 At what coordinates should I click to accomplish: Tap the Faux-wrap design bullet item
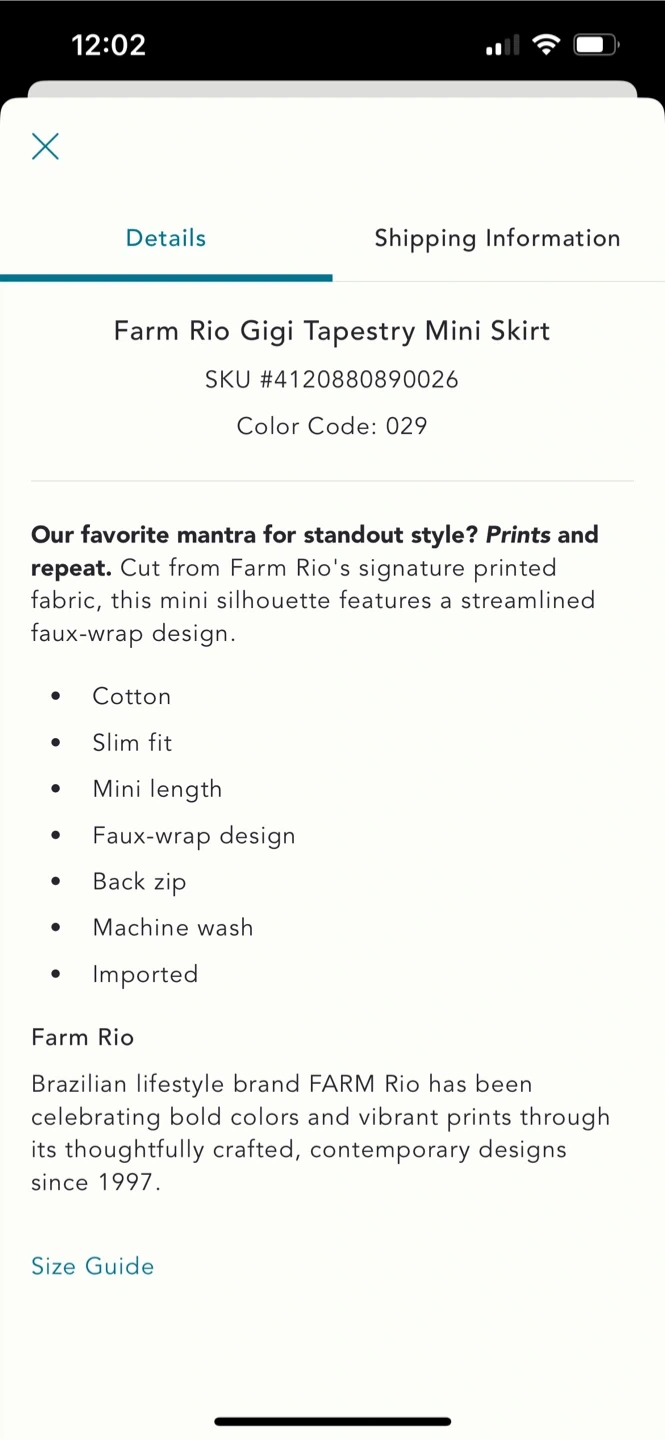[x=194, y=835]
